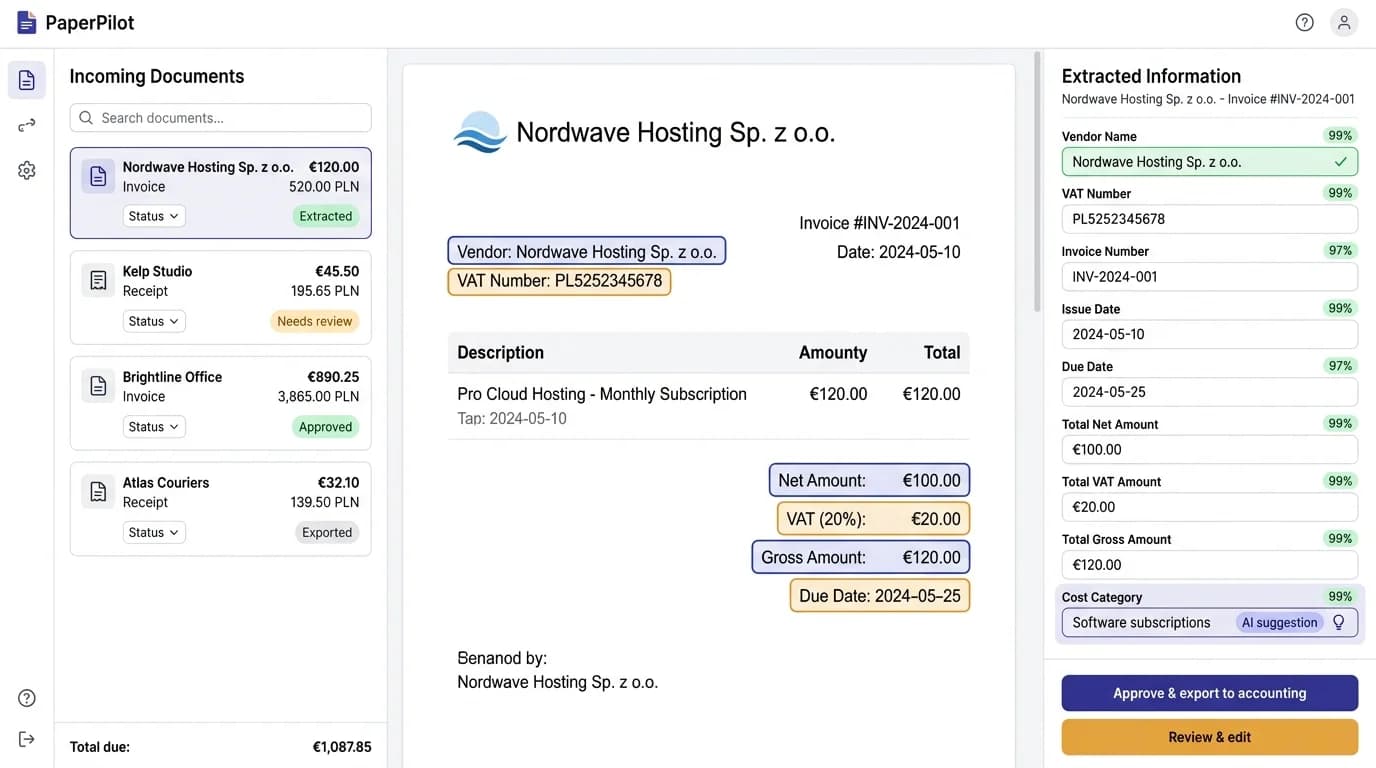Click the bottom-sidebar help icon
The height and width of the screenshot is (768, 1376).
click(27, 698)
